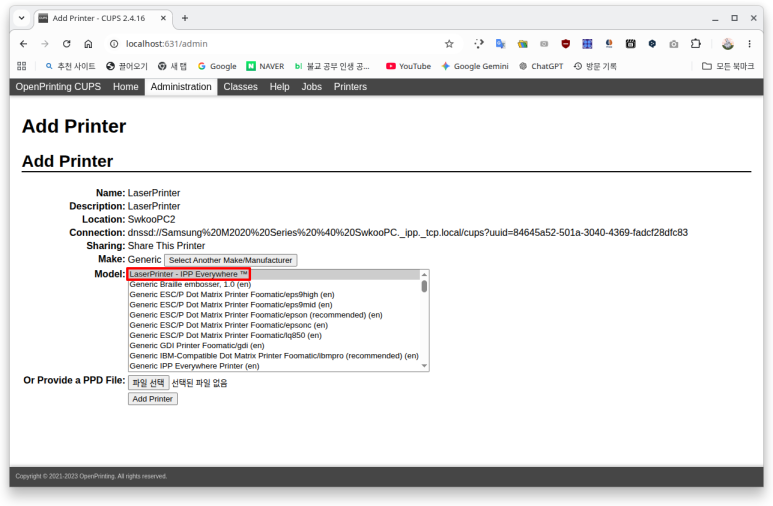The width and height of the screenshot is (773, 506).
Task: Go to OpenPrinting CUPS nav item
Action: 58,87
